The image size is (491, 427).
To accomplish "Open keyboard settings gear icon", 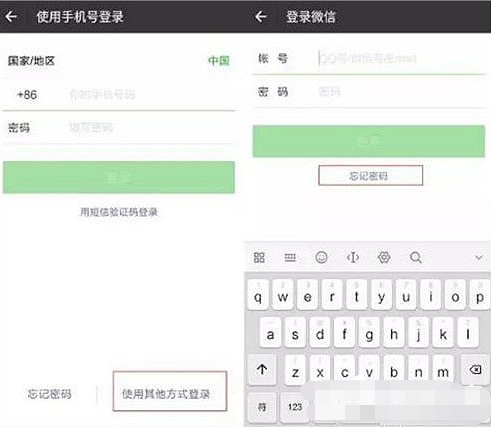I will (x=384, y=257).
